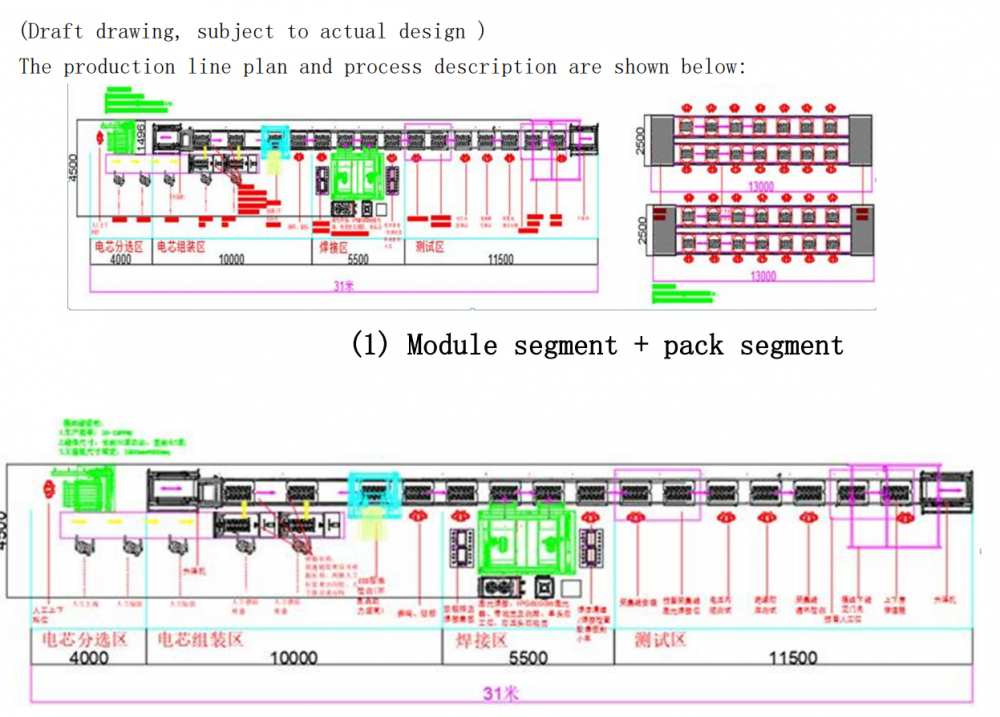Click the green laser welding station in lower drawing
1000x717 pixels.
pyautogui.click(x=525, y=538)
